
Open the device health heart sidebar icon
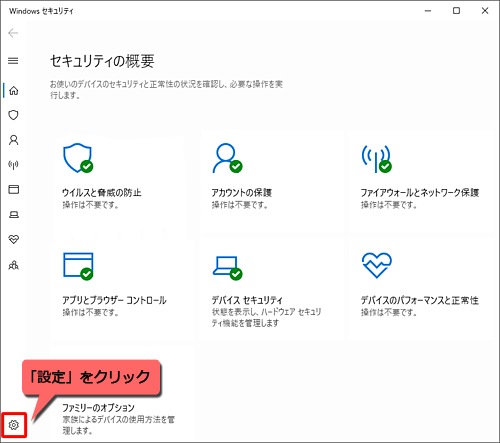(14, 239)
